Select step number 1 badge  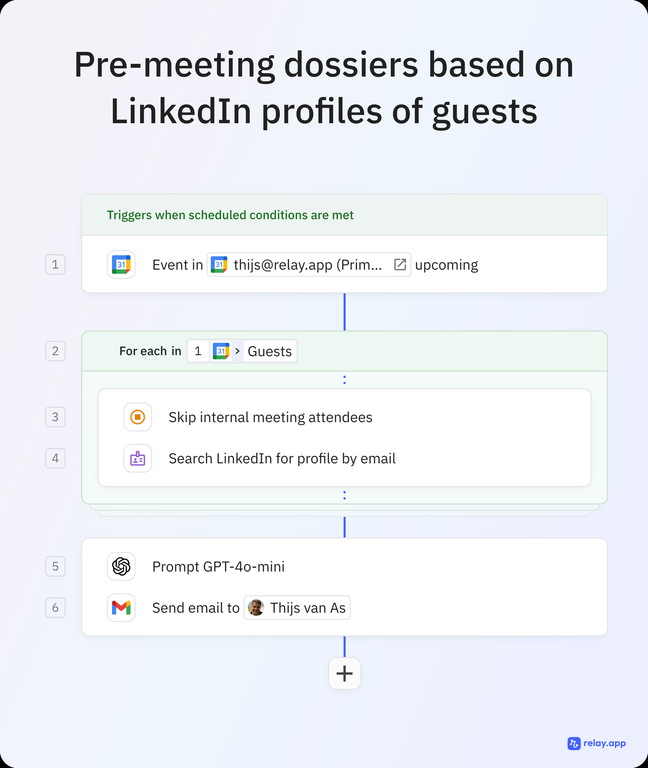(55, 265)
